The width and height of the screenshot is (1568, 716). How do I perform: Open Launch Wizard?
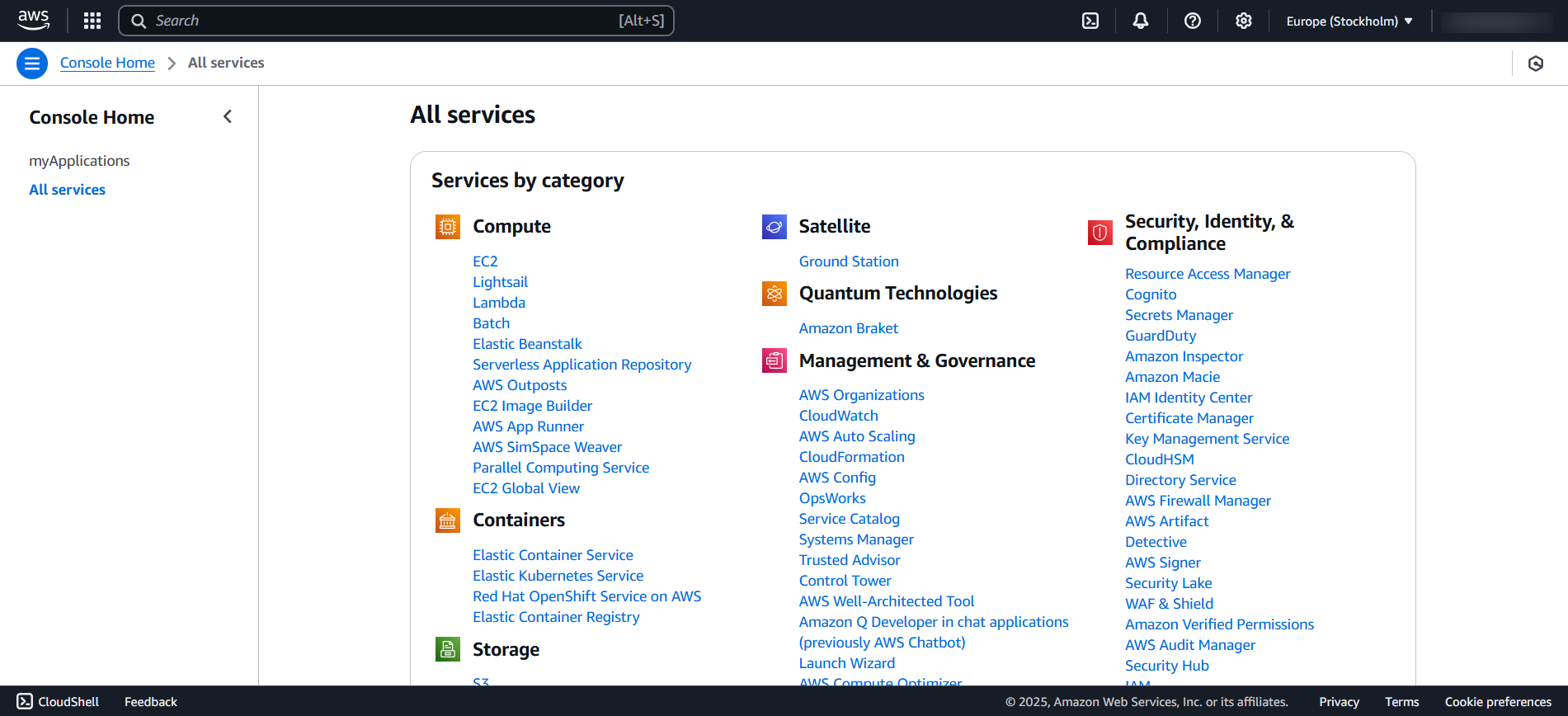[x=846, y=663]
